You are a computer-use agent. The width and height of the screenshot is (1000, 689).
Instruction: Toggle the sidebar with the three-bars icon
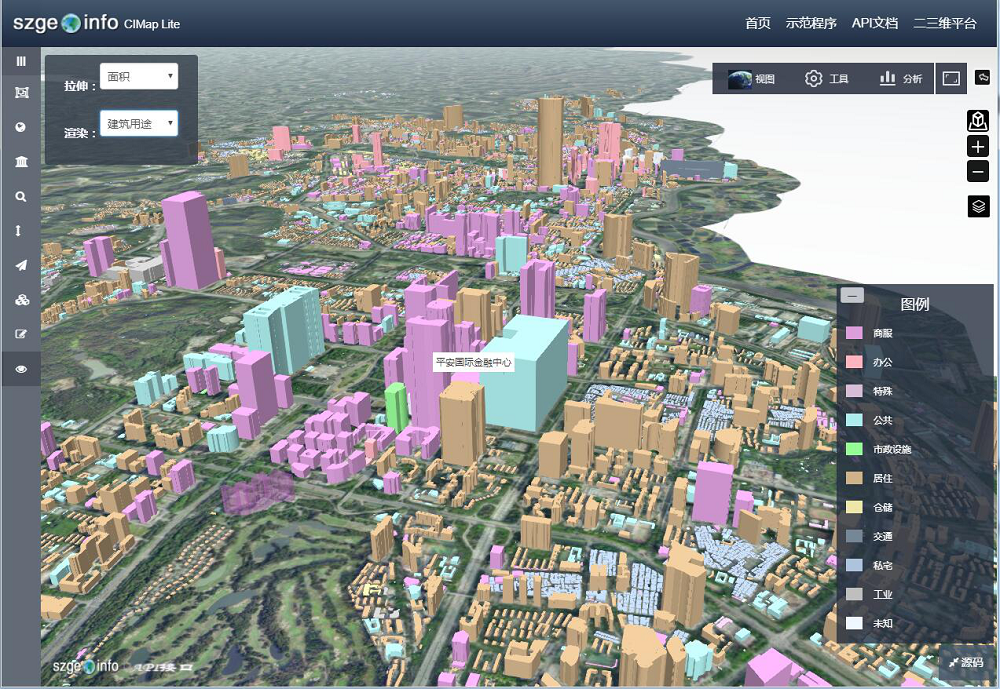point(21,61)
